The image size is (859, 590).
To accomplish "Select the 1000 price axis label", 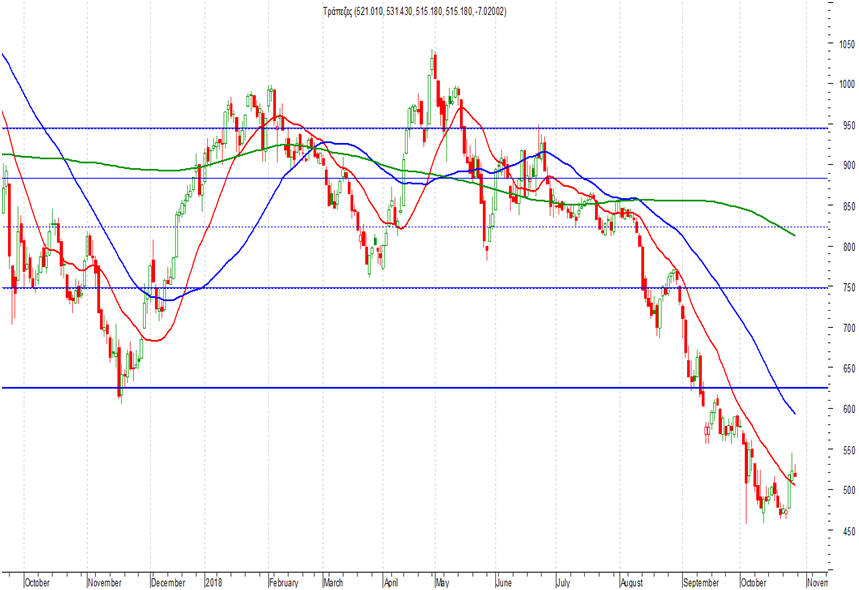I will [x=845, y=84].
